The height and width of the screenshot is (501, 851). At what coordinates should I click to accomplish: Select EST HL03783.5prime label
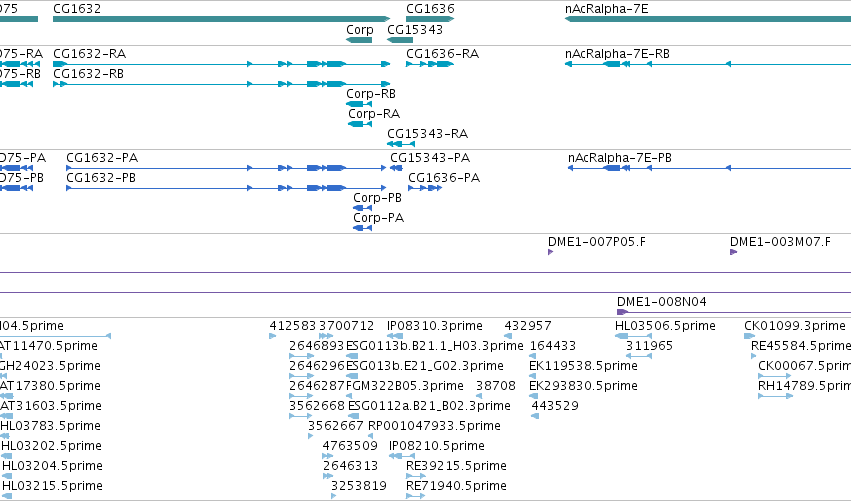pos(50,426)
